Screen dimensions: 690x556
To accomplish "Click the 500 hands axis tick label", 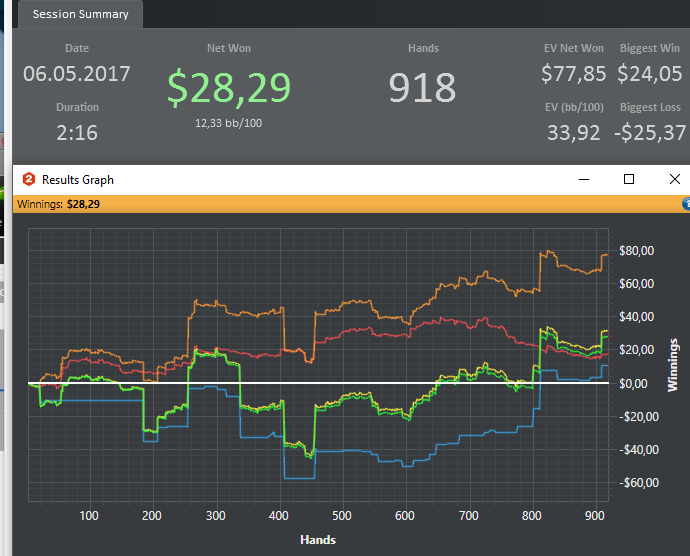I will [x=342, y=515].
